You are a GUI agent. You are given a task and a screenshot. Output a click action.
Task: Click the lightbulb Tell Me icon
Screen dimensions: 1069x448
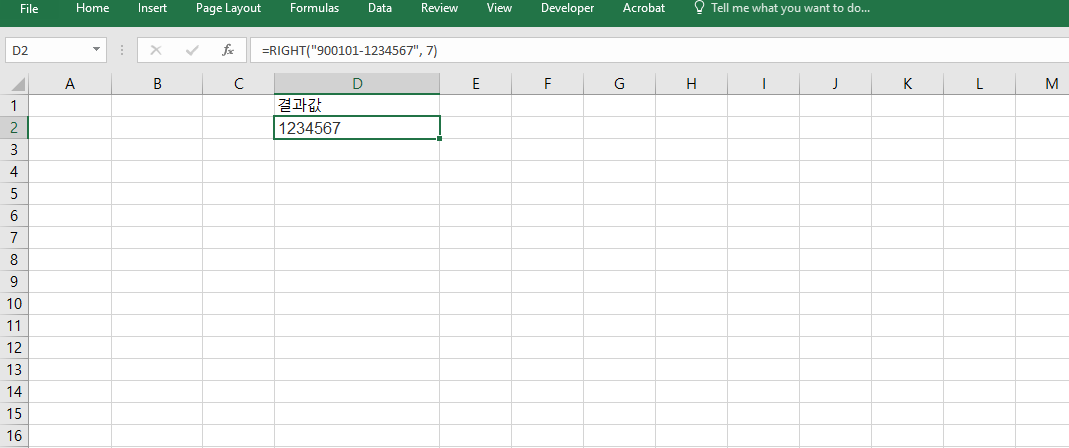click(x=699, y=8)
